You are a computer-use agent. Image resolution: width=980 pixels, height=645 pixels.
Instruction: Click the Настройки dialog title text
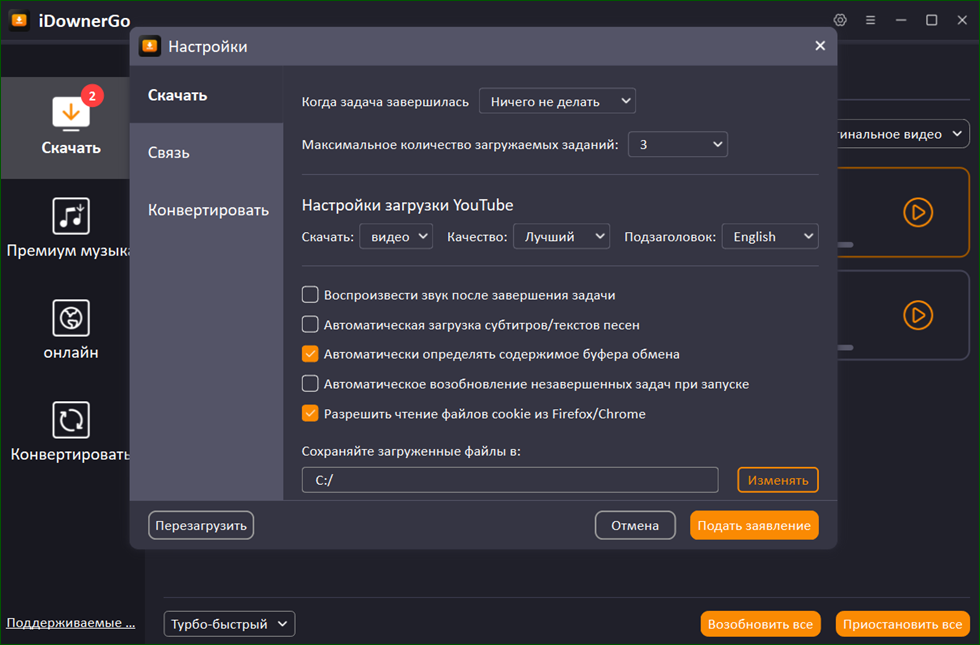point(208,46)
